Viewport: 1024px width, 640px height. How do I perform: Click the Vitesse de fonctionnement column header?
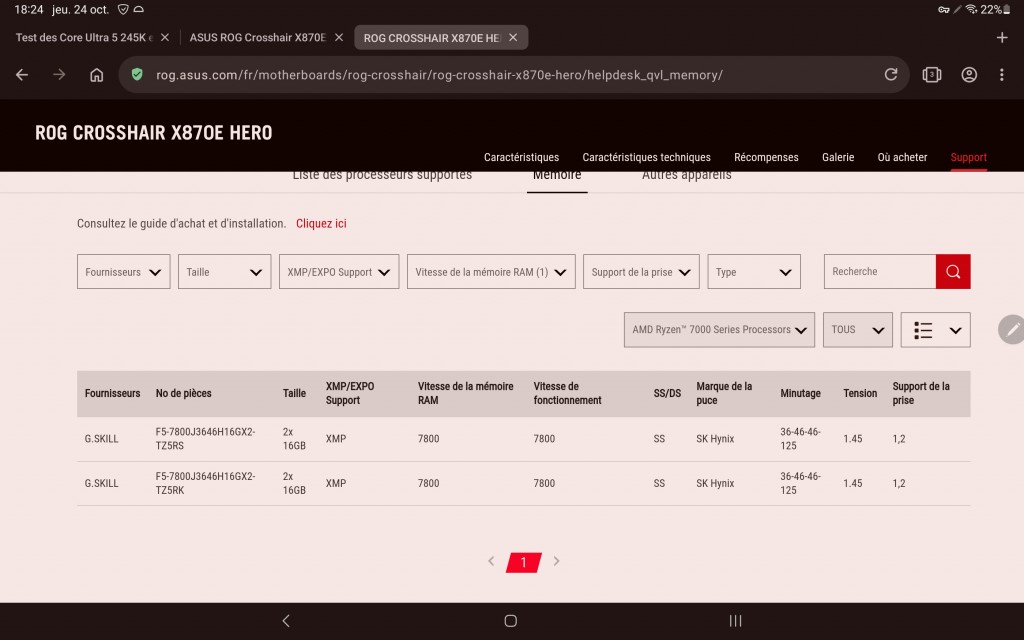567,393
